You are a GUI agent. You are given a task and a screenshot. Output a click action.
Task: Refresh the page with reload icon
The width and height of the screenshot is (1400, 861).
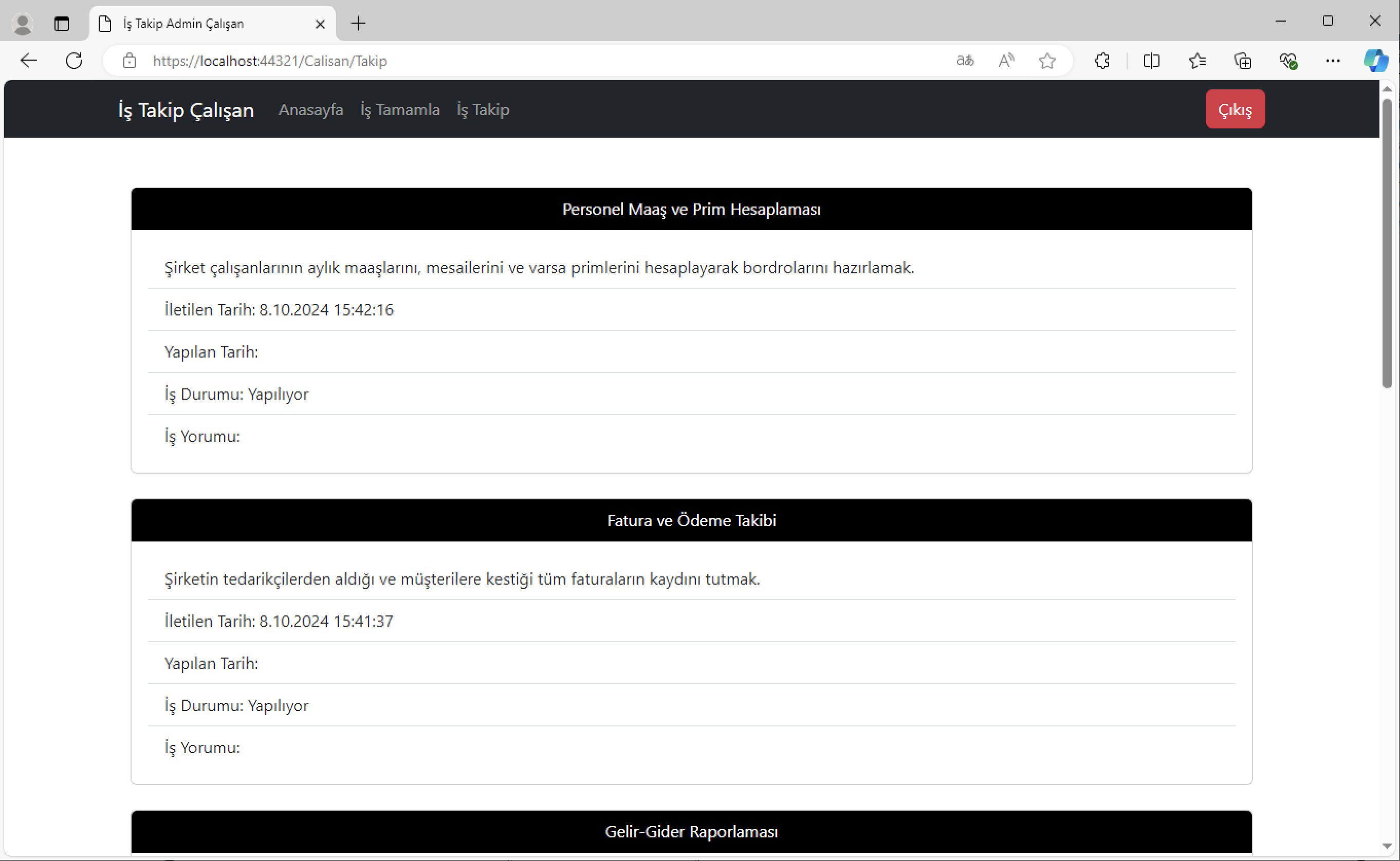click(x=74, y=60)
